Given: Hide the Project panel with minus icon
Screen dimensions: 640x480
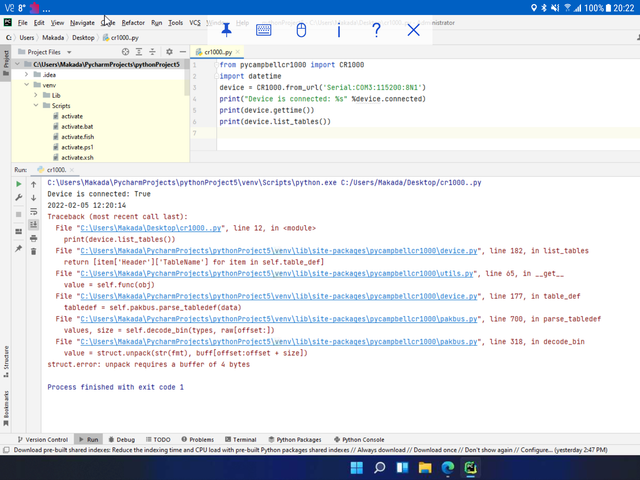Looking at the screenshot, I should click(x=183, y=52).
